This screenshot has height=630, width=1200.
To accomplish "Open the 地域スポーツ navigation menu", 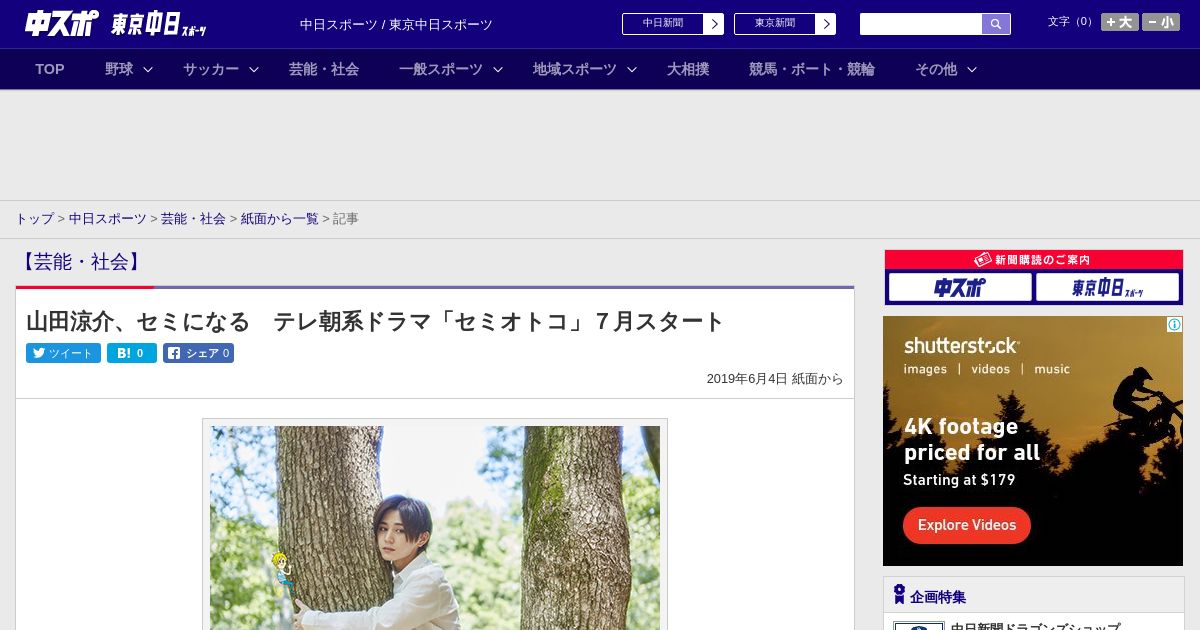I will [x=575, y=69].
